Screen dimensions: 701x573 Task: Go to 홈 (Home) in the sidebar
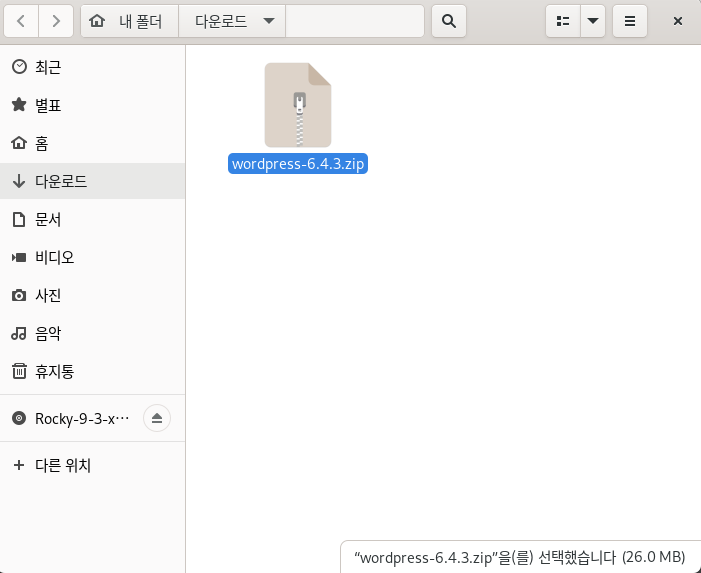(93, 143)
